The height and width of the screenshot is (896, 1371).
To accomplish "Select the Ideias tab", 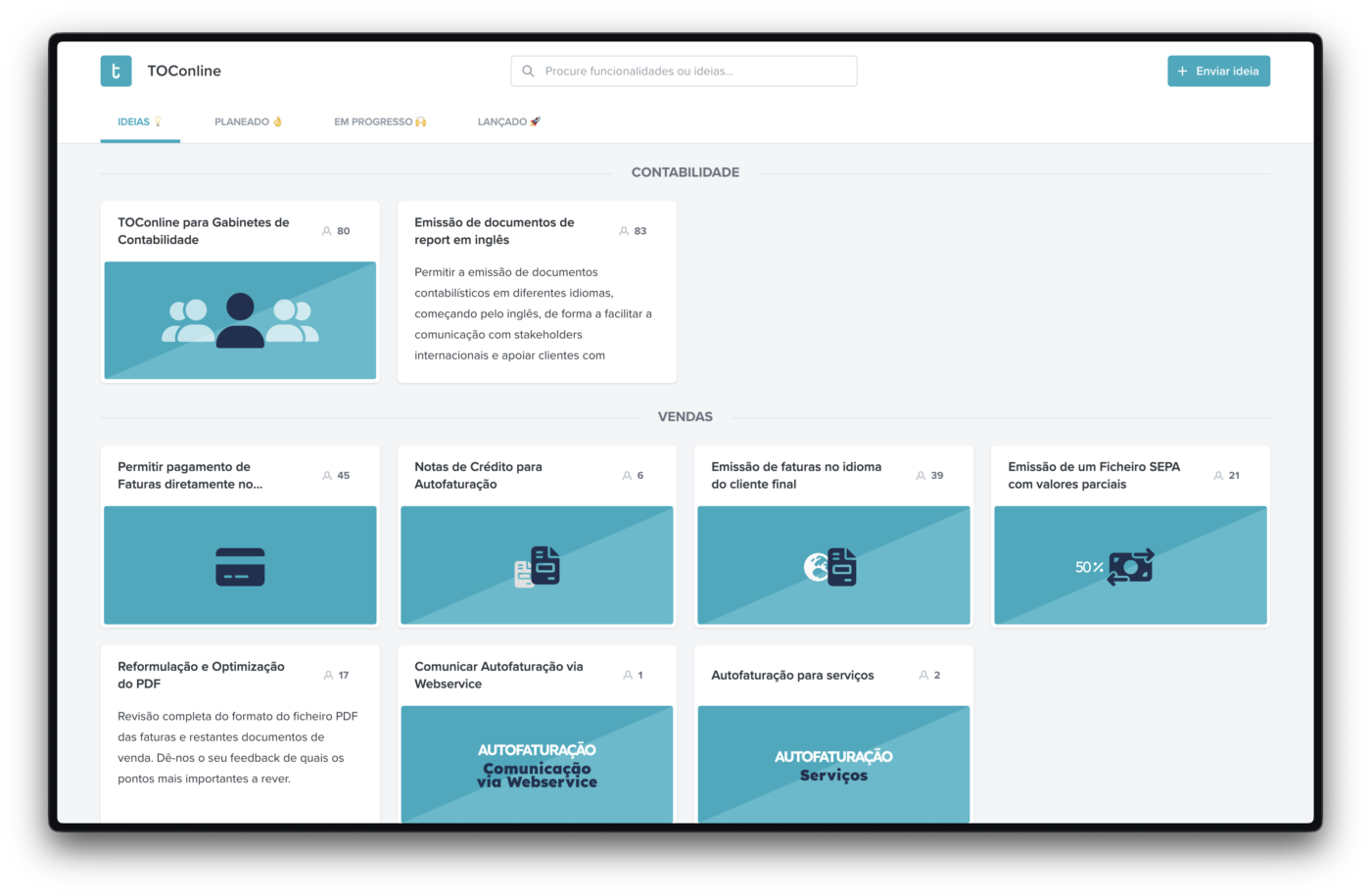I will point(139,122).
